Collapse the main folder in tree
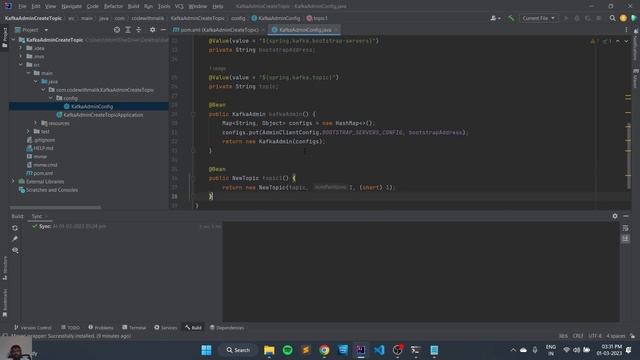This screenshot has height=360, width=640. tap(28, 73)
